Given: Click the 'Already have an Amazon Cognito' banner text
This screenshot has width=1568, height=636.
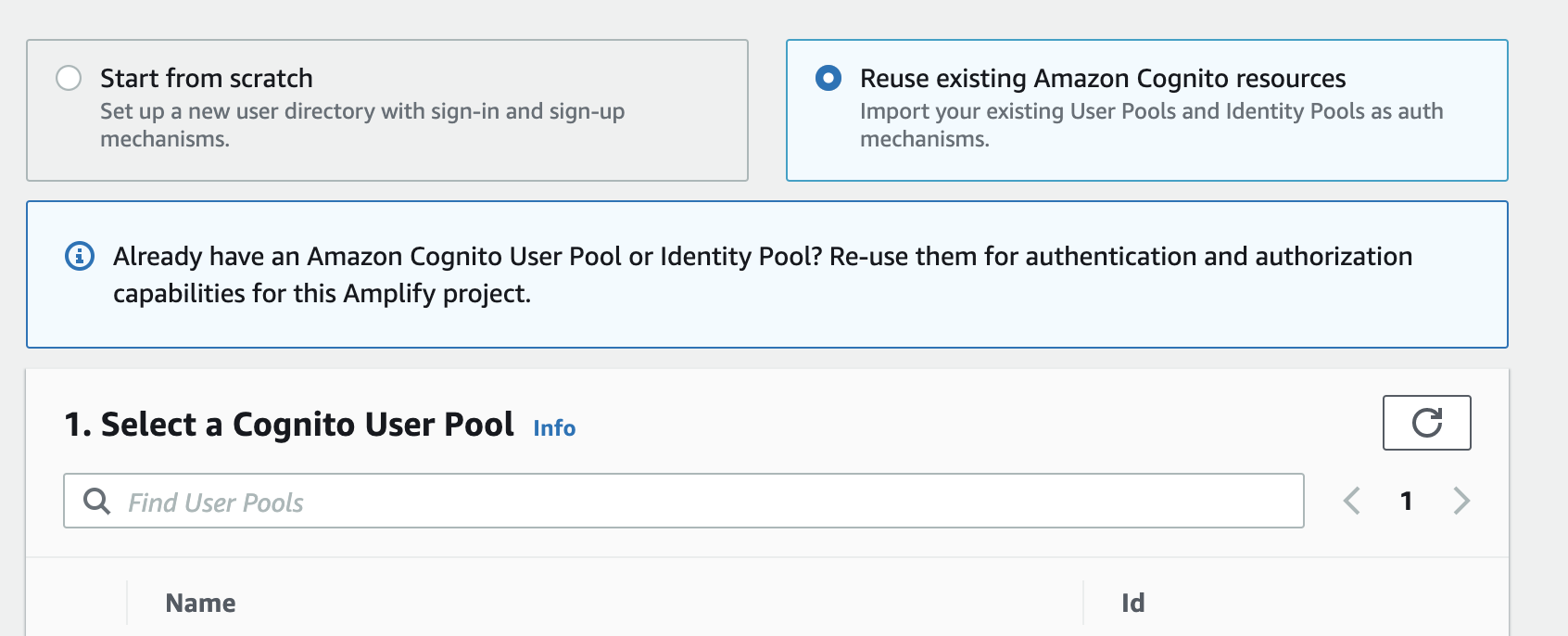Looking at the screenshot, I should [x=763, y=274].
